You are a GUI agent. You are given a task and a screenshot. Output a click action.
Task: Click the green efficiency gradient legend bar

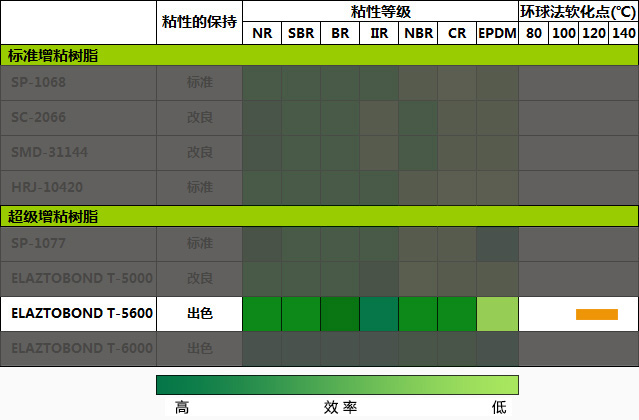(337, 385)
